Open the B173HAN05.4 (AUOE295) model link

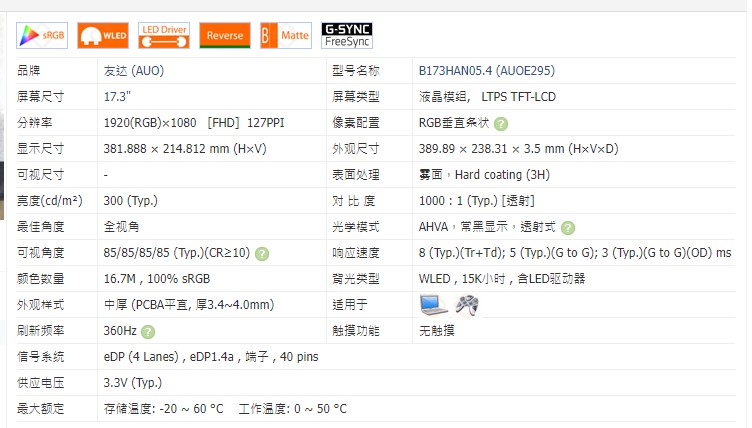(x=486, y=71)
